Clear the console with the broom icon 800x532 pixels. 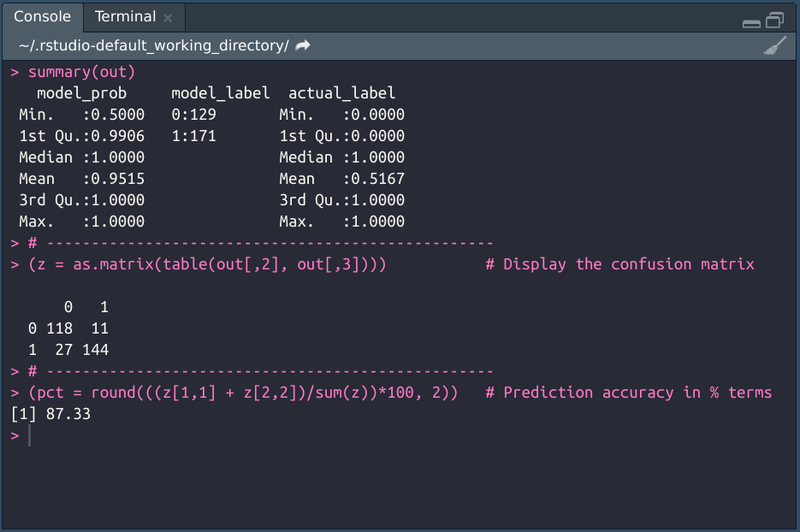click(773, 46)
